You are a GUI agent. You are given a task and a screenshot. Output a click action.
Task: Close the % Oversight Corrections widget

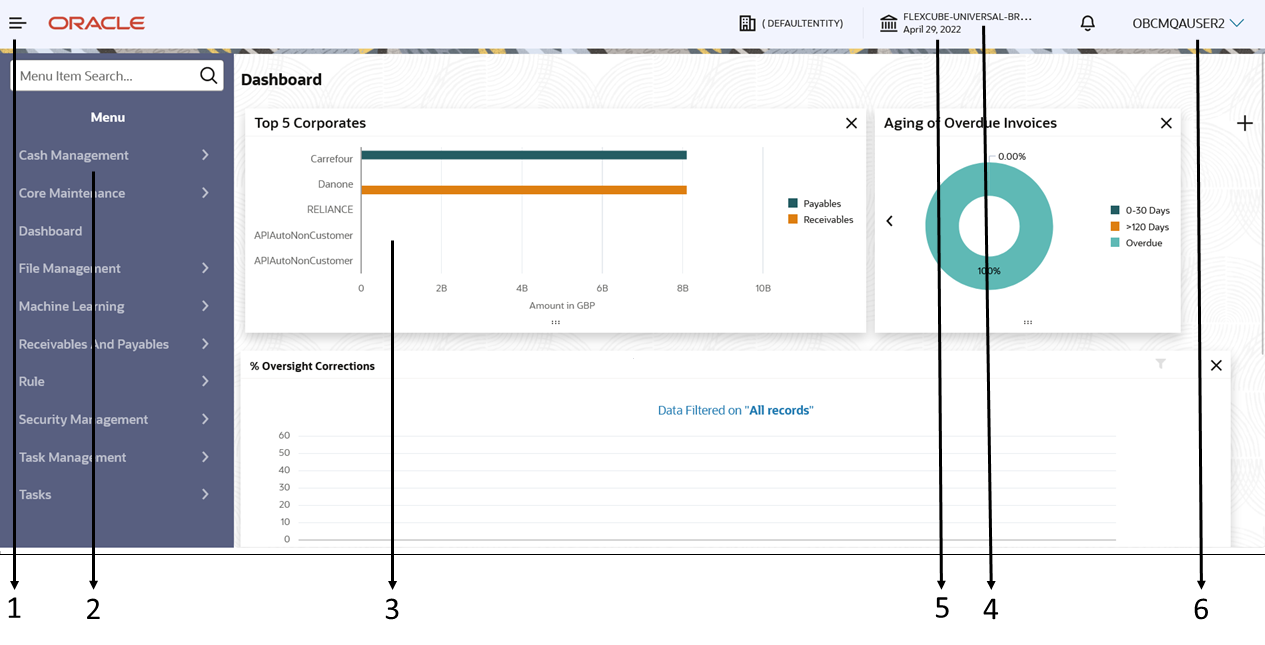pyautogui.click(x=1216, y=365)
